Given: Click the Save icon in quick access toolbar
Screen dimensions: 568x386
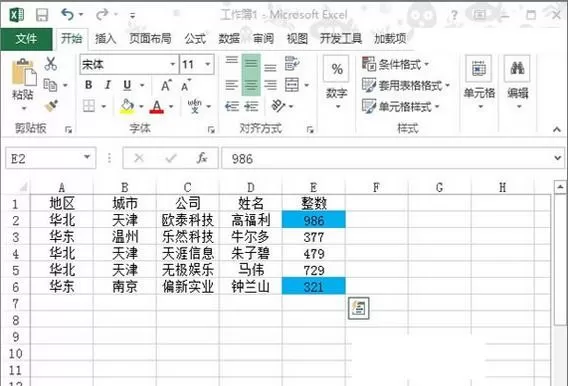Looking at the screenshot, I should (42, 15).
